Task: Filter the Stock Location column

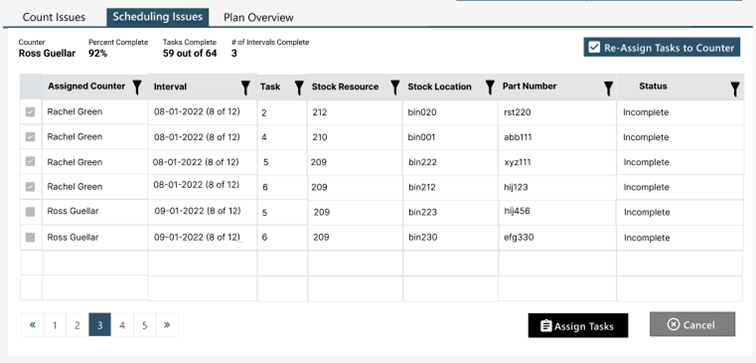Action: click(490, 87)
